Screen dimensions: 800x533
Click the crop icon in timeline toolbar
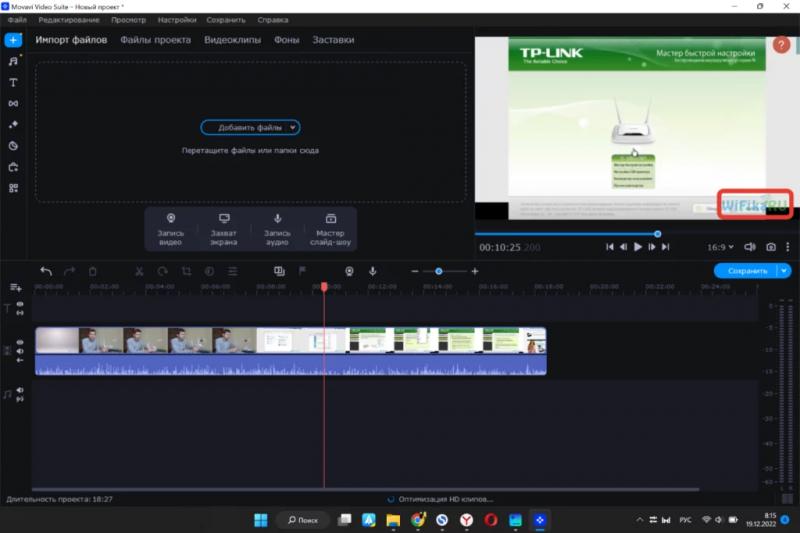[x=186, y=271]
